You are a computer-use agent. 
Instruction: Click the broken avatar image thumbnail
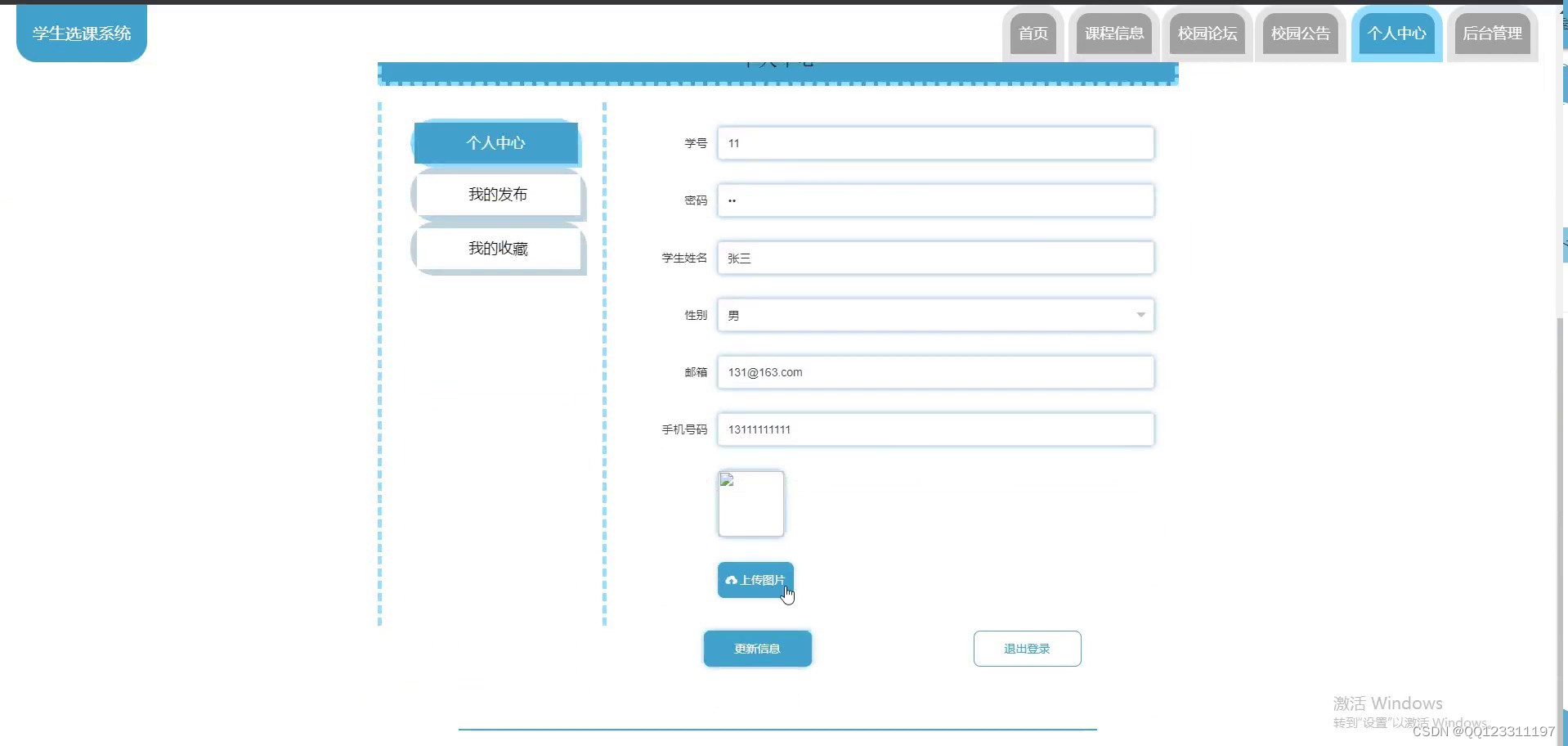click(750, 504)
